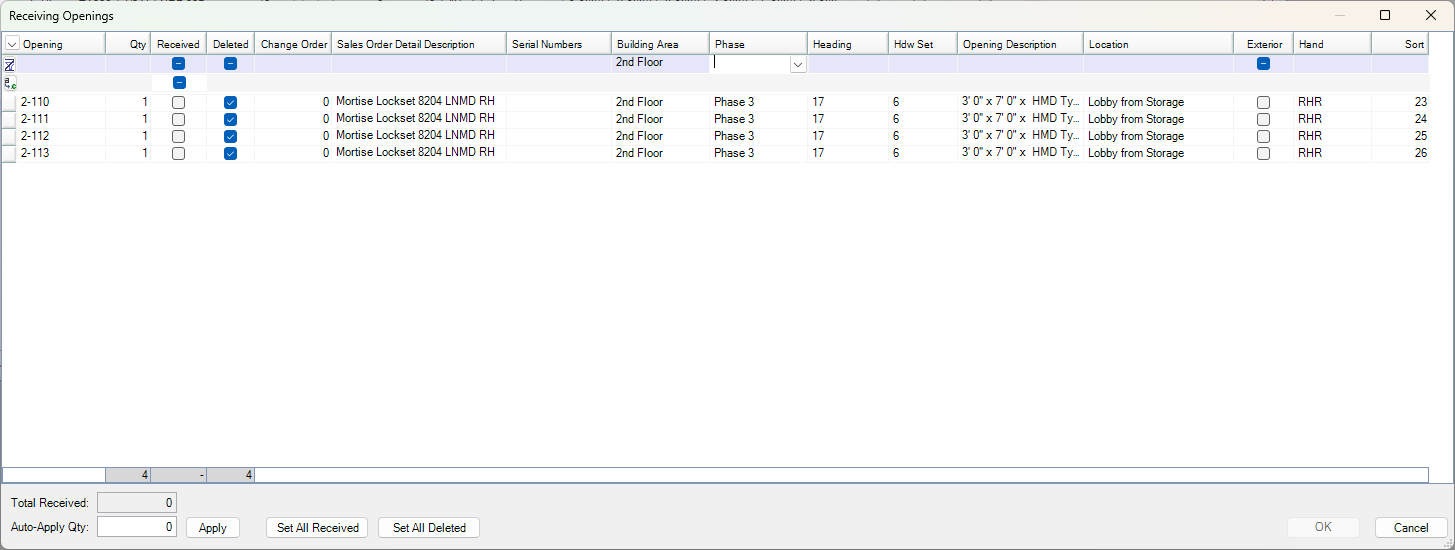Toggle the Received filter tri-state box
Image resolution: width=1455 pixels, height=550 pixels.
coord(178,64)
